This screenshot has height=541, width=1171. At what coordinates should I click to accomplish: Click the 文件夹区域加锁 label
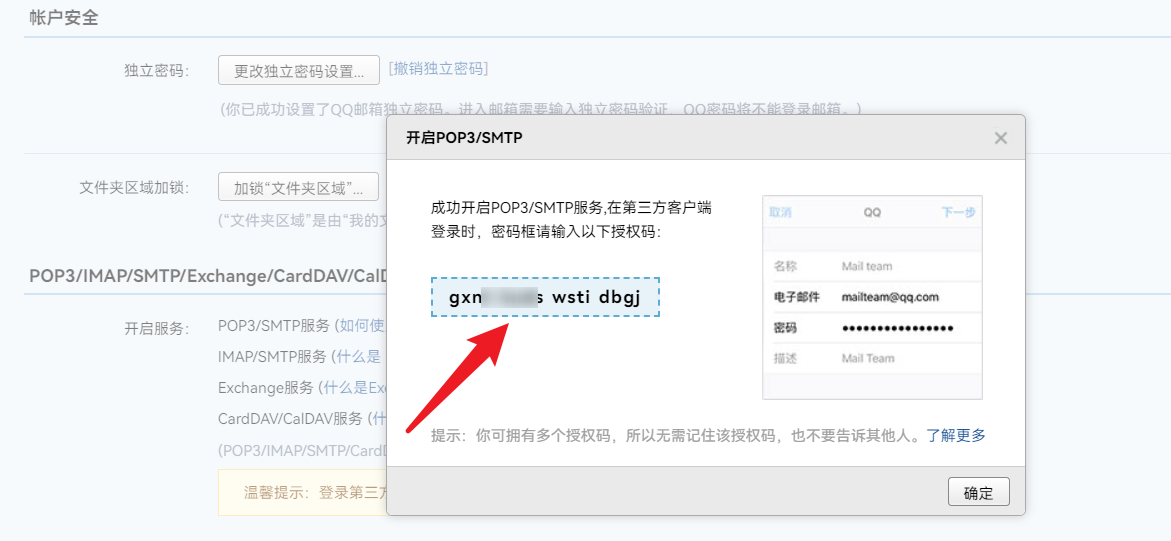[x=134, y=187]
